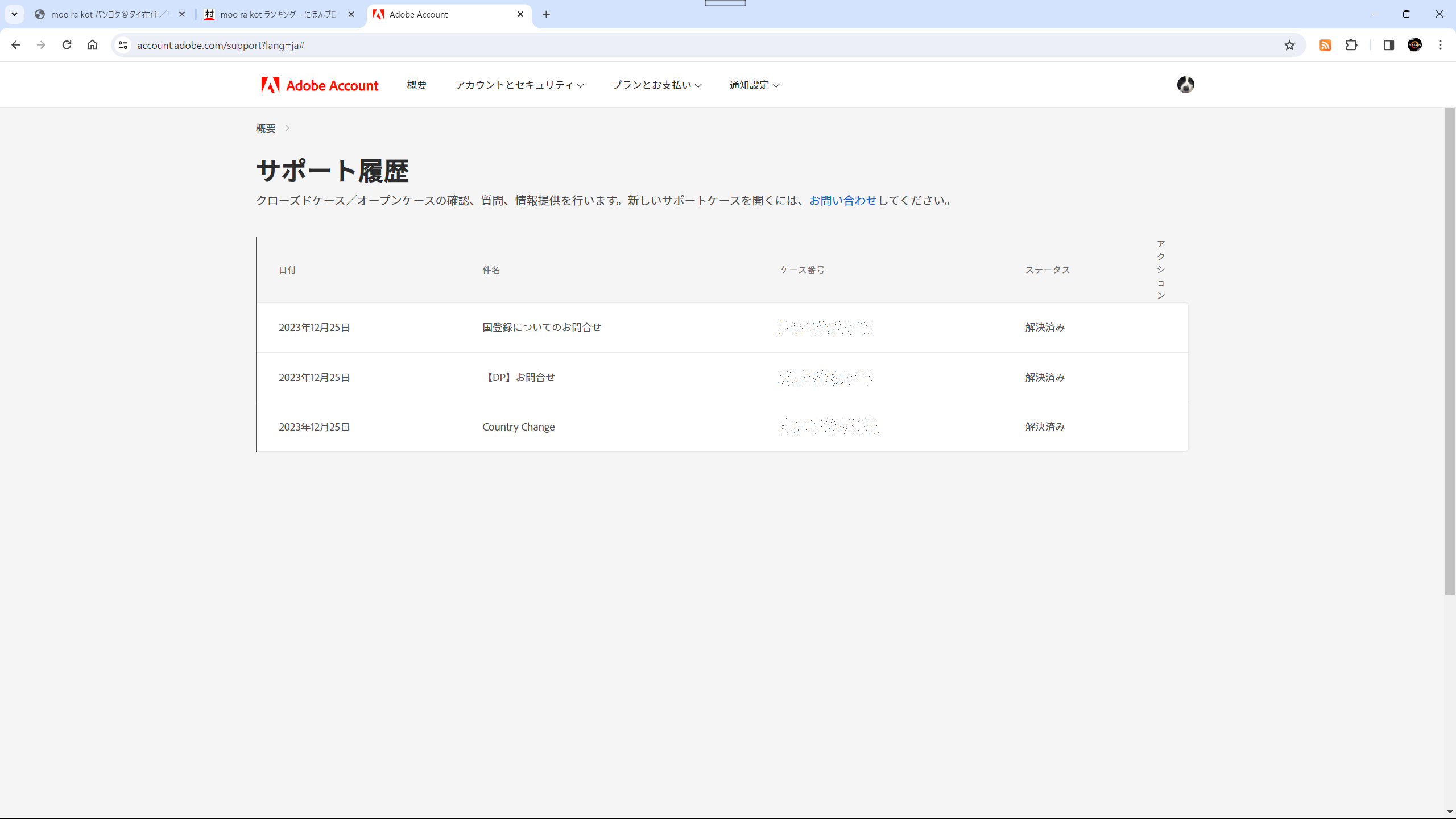Expand the 通知設定 dropdown
Viewport: 1456px width, 819px height.
click(754, 85)
